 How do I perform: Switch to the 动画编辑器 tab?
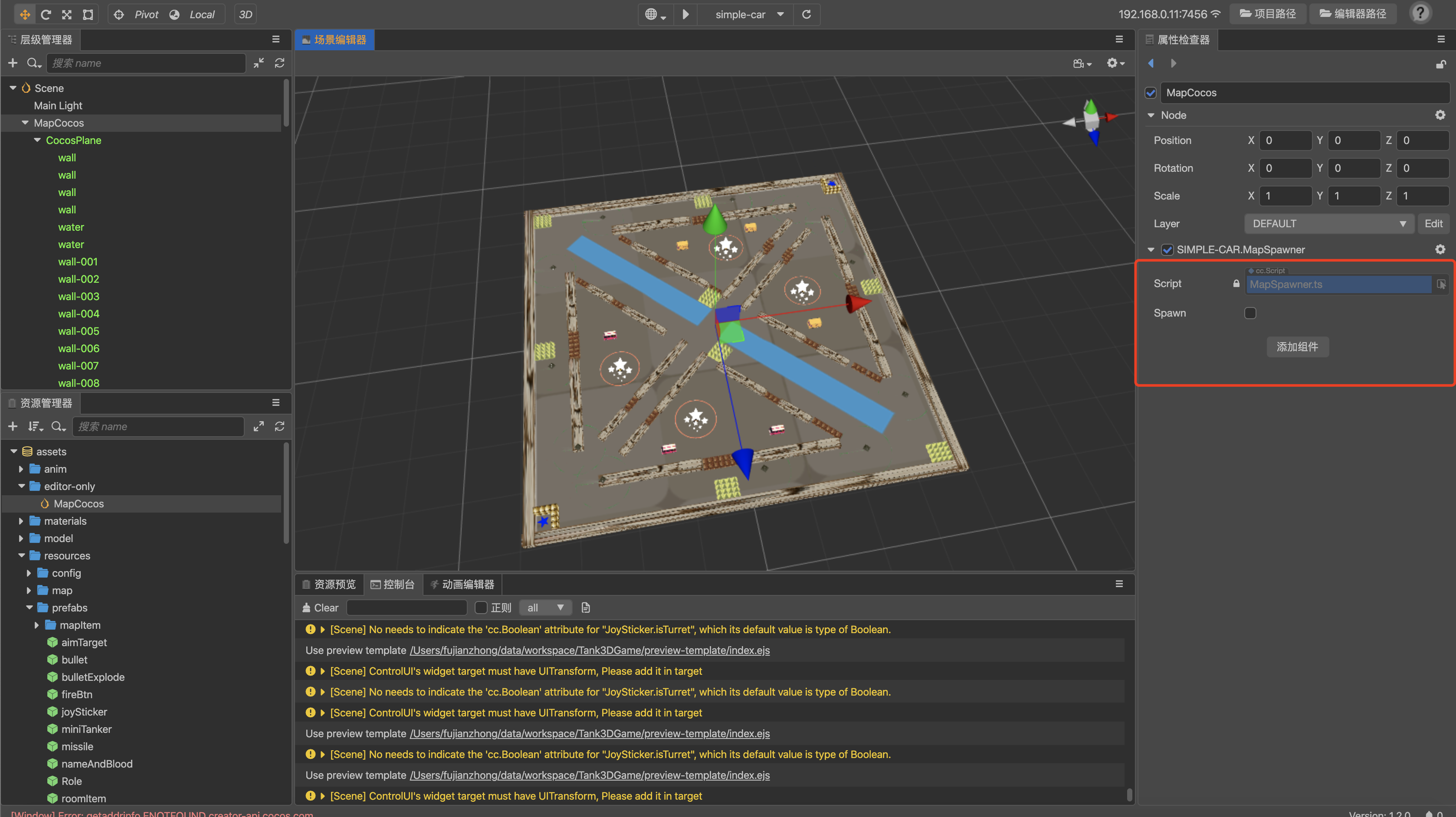(x=462, y=584)
